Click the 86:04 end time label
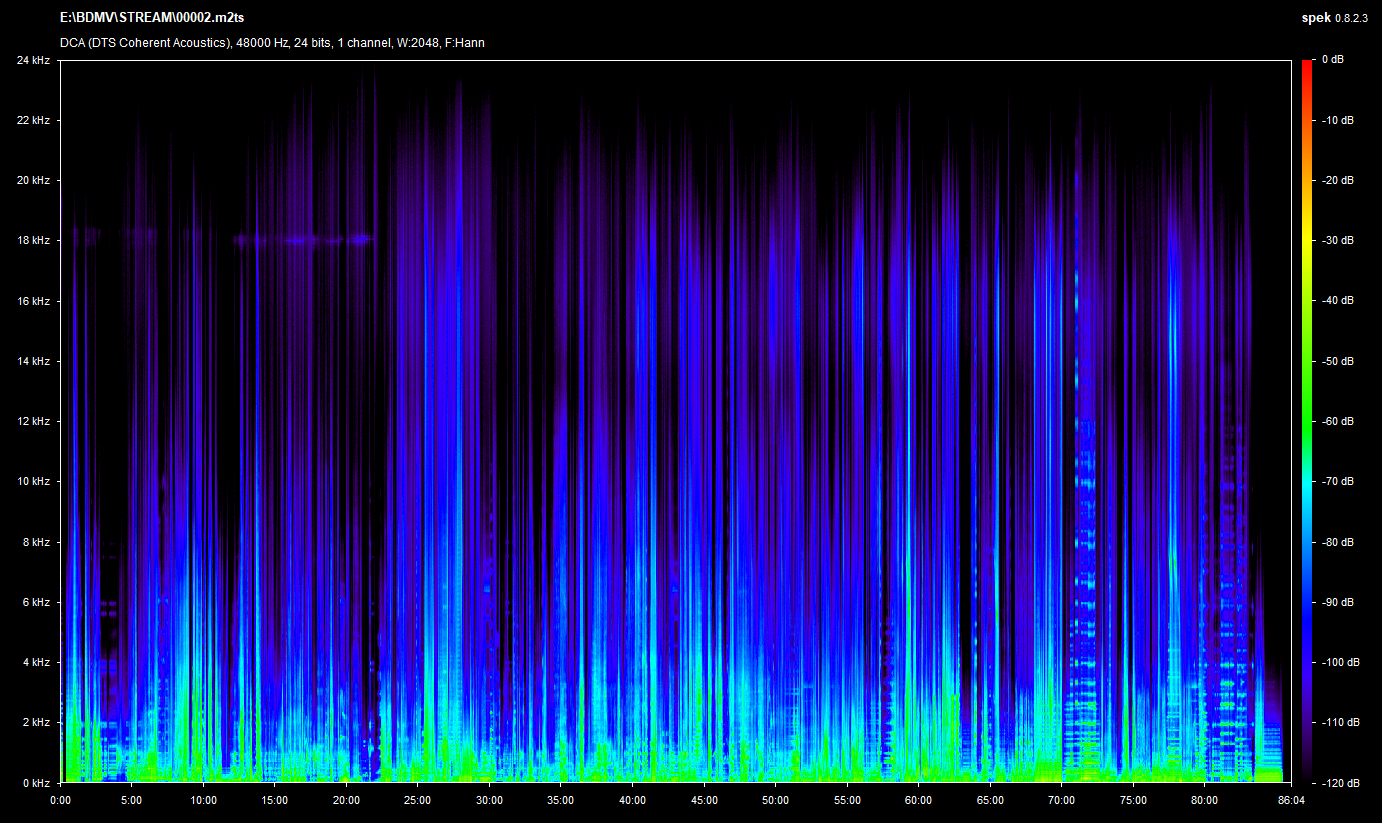The image size is (1382, 823). pos(1291,800)
